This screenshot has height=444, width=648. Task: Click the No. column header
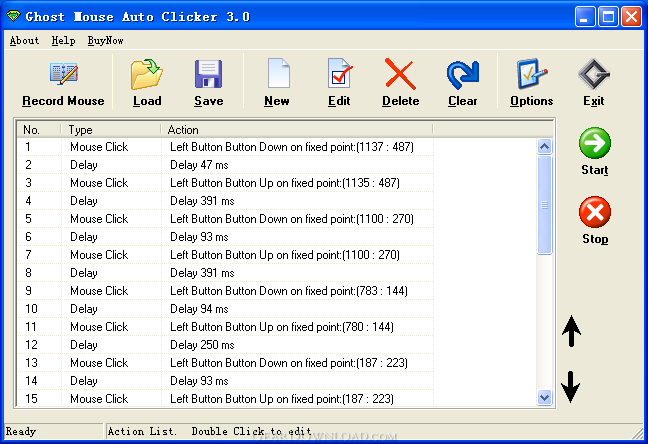39,130
